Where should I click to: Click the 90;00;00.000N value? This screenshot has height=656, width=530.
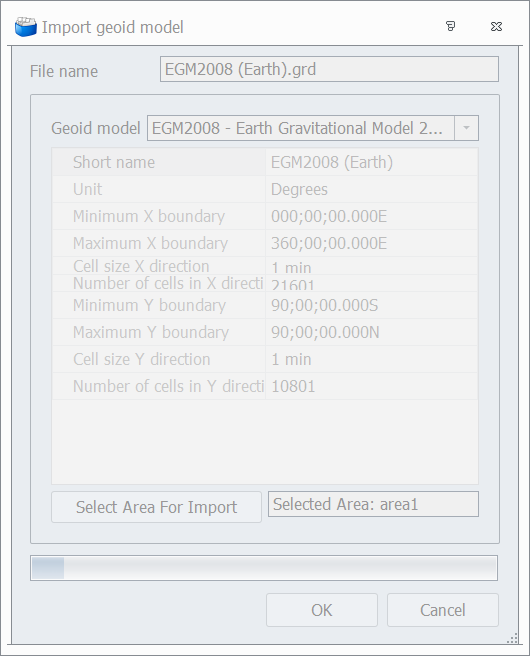point(325,332)
